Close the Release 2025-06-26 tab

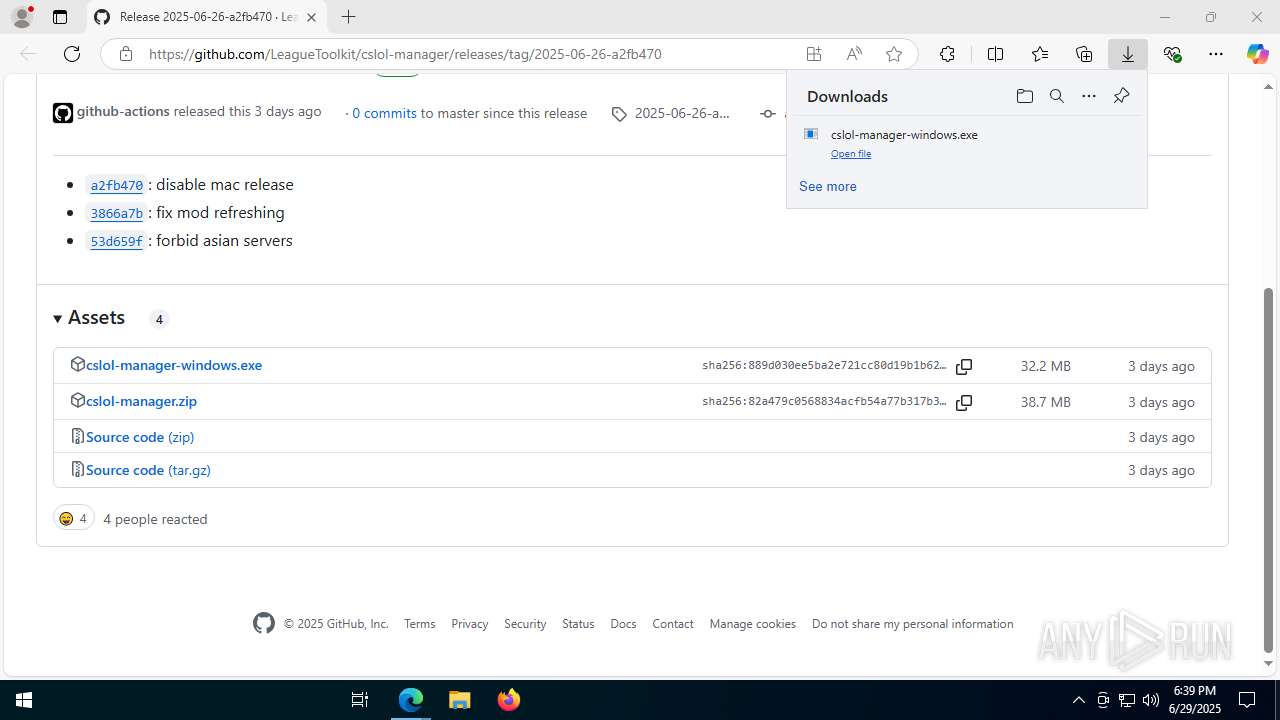(x=312, y=17)
